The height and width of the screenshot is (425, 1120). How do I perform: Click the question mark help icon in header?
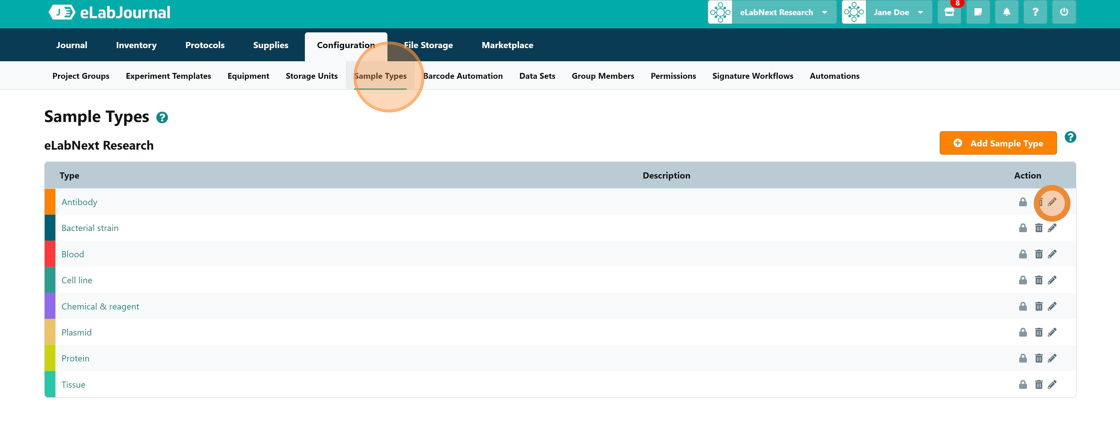pyautogui.click(x=1035, y=12)
